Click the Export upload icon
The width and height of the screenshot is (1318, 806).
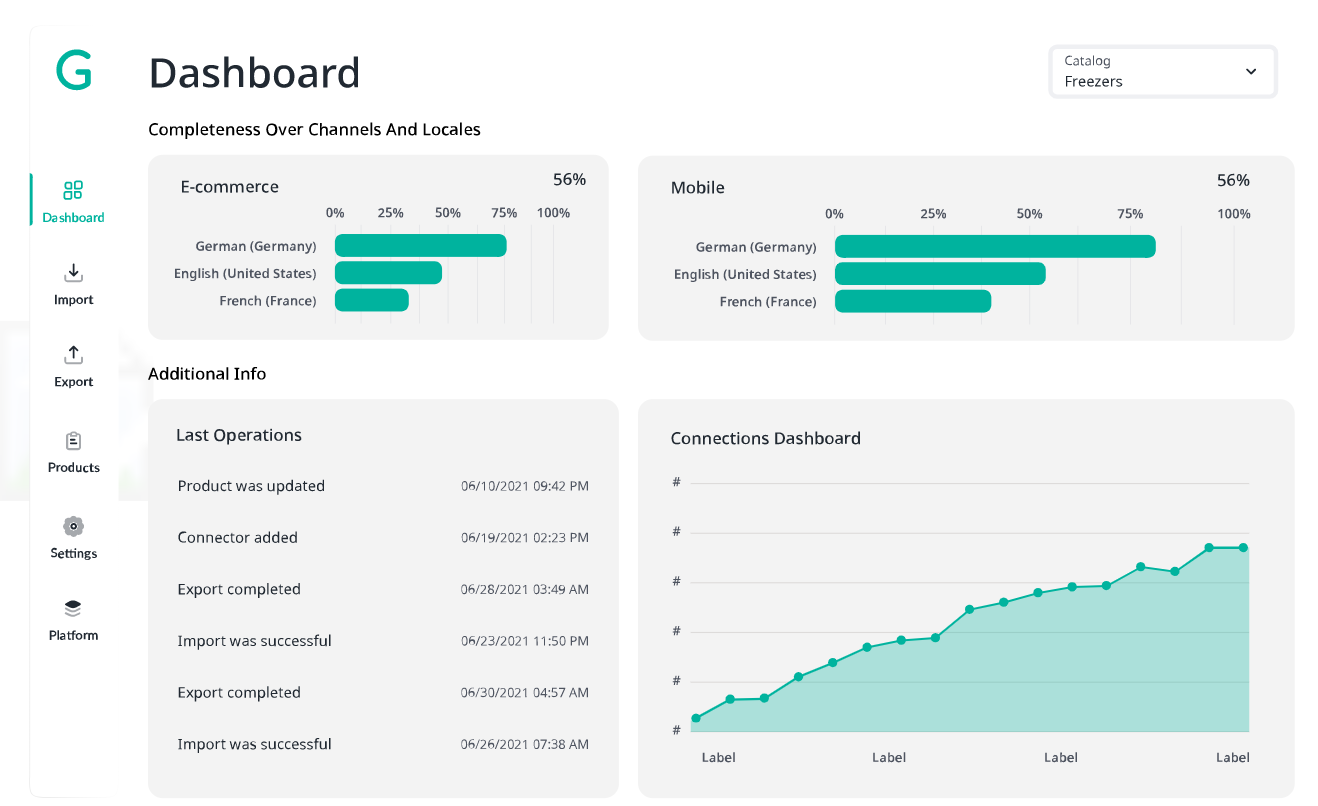tap(73, 355)
